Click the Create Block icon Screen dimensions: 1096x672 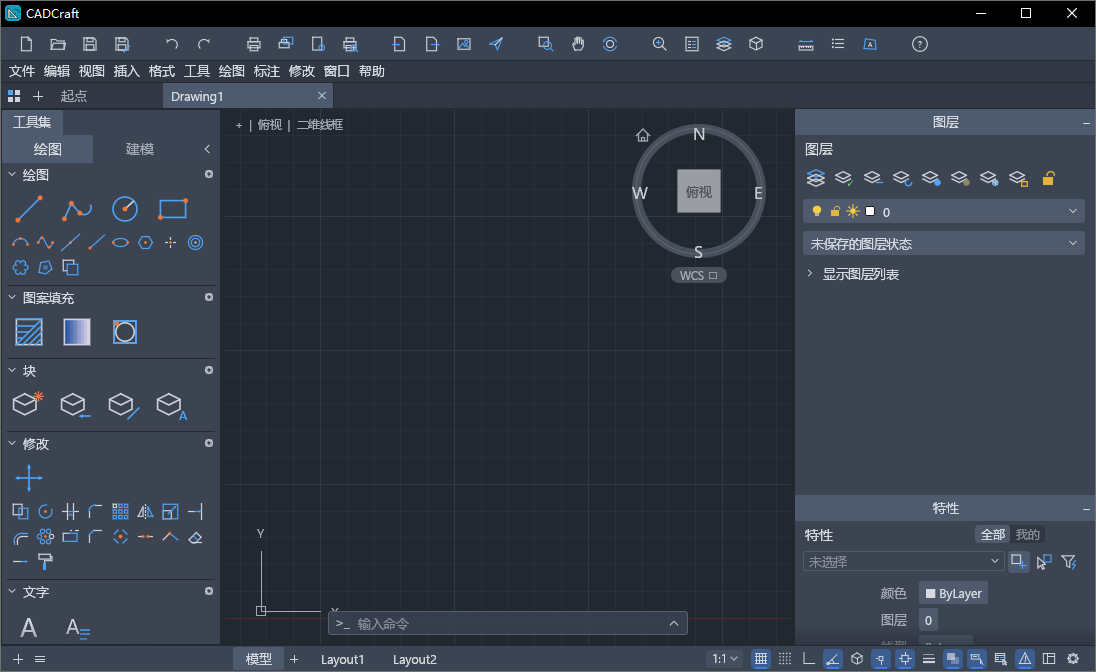tap(28, 403)
